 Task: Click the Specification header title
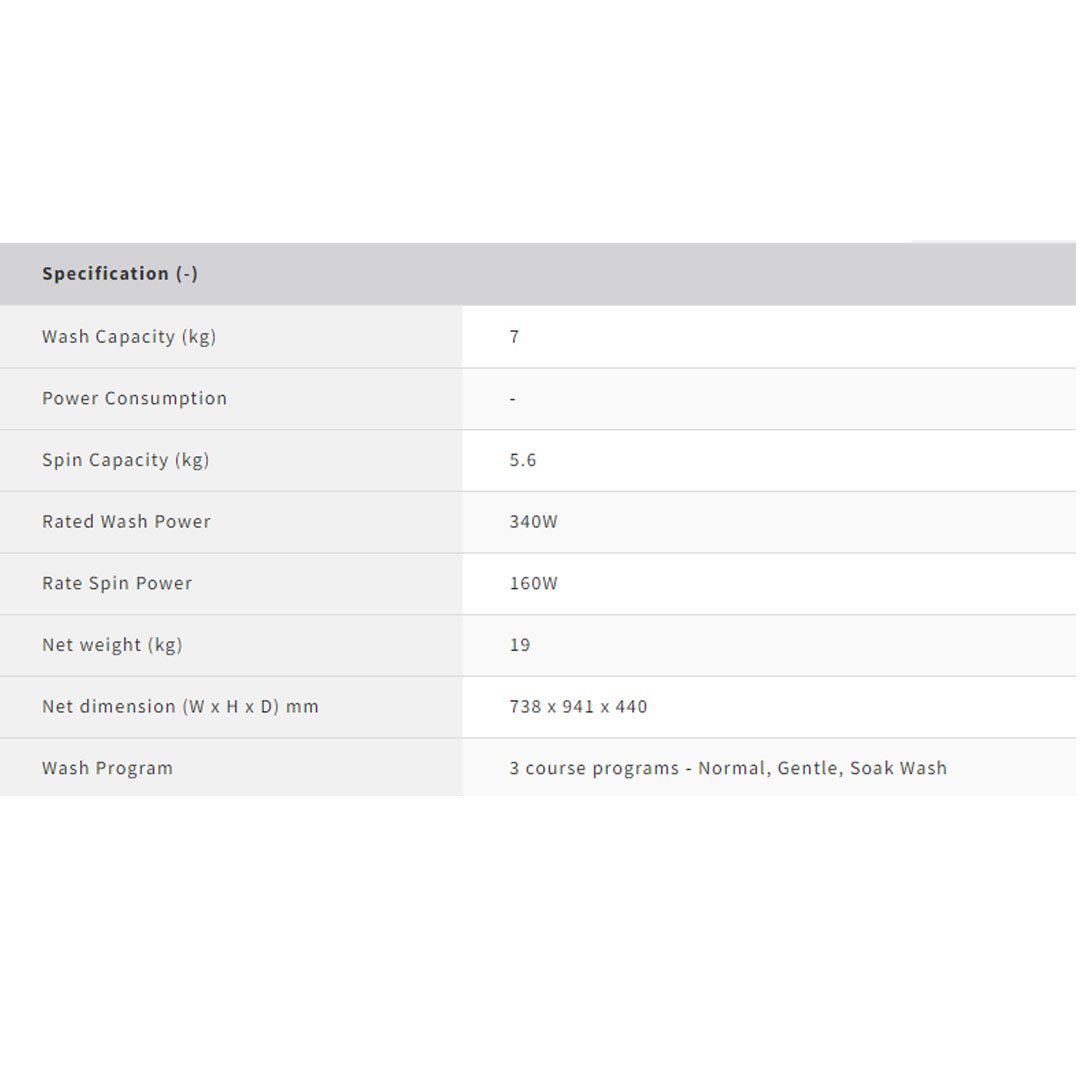tap(105, 274)
